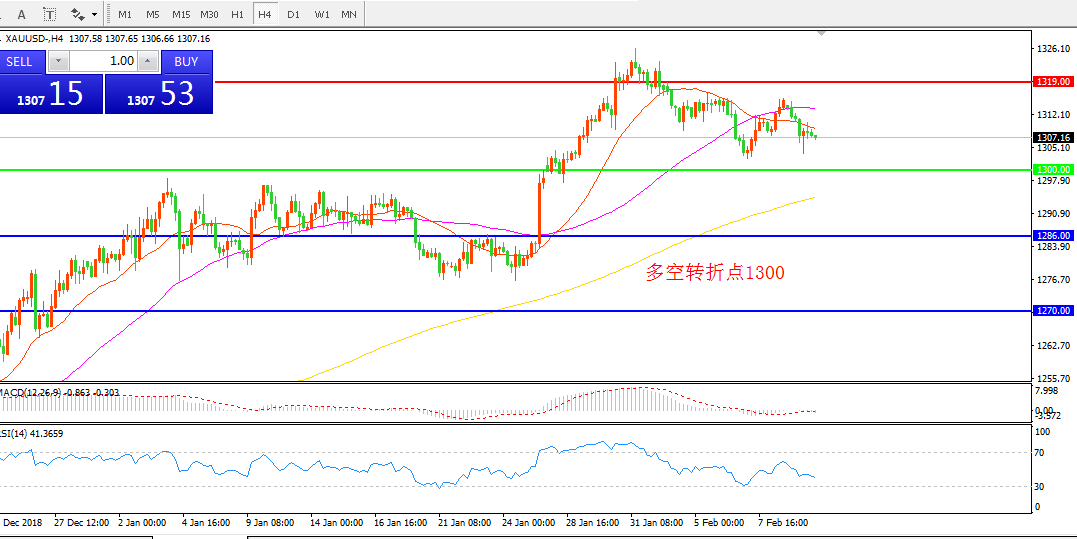1077x539 pixels.
Task: Switch chart to D1 daily timeframe
Action: 293,14
